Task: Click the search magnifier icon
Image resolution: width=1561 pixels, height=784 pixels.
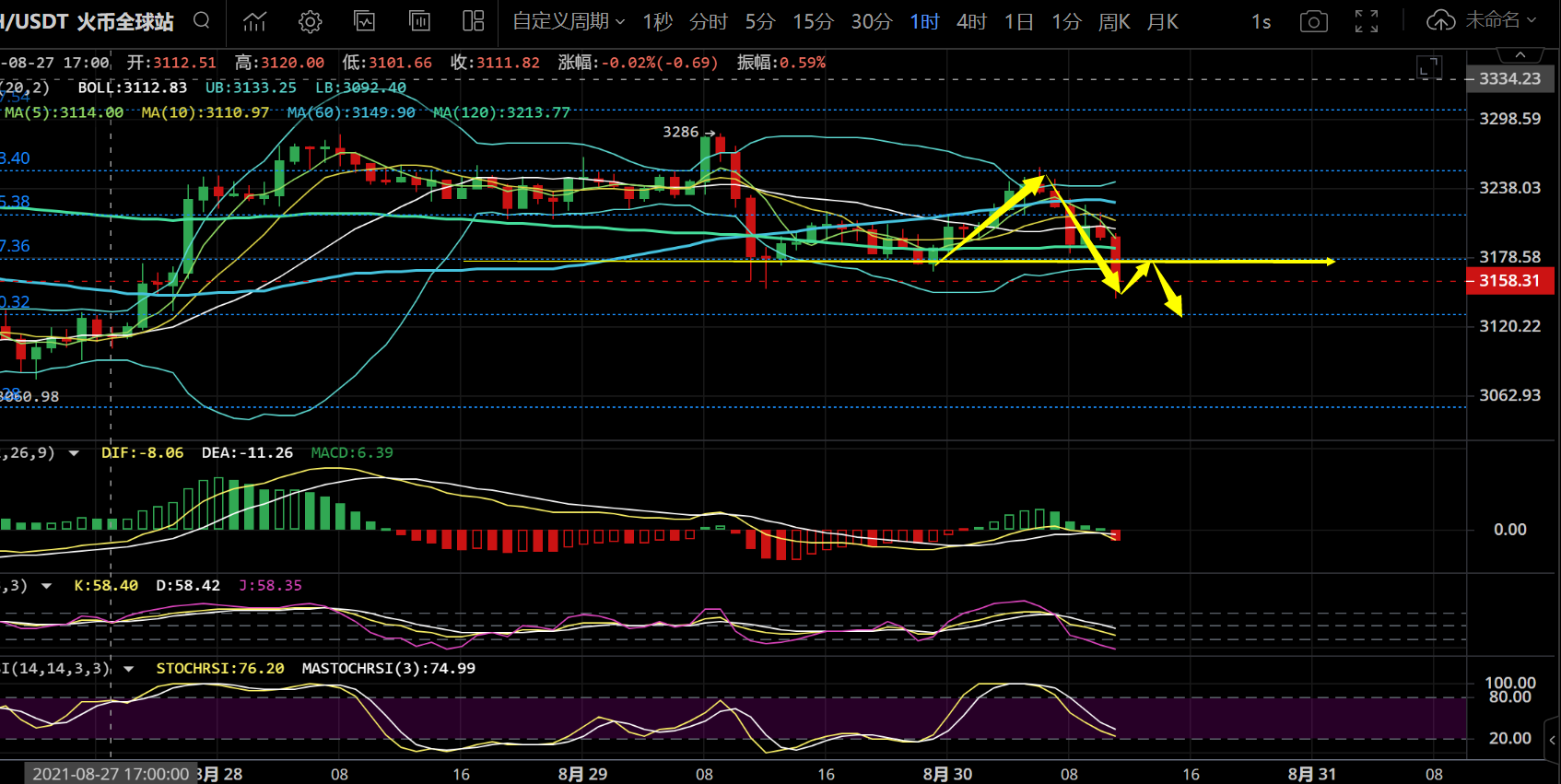Action: [x=202, y=20]
